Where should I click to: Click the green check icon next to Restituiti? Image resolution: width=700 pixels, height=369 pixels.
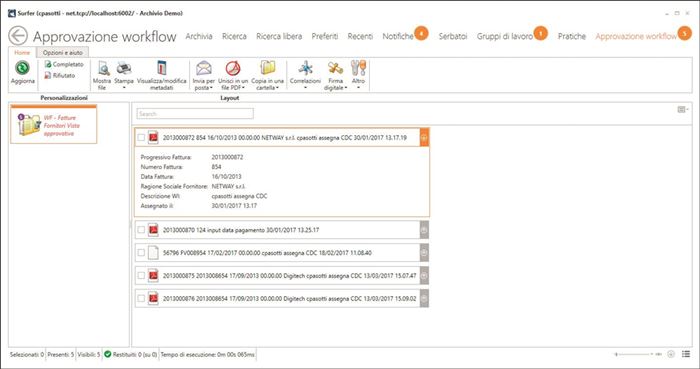(x=107, y=354)
